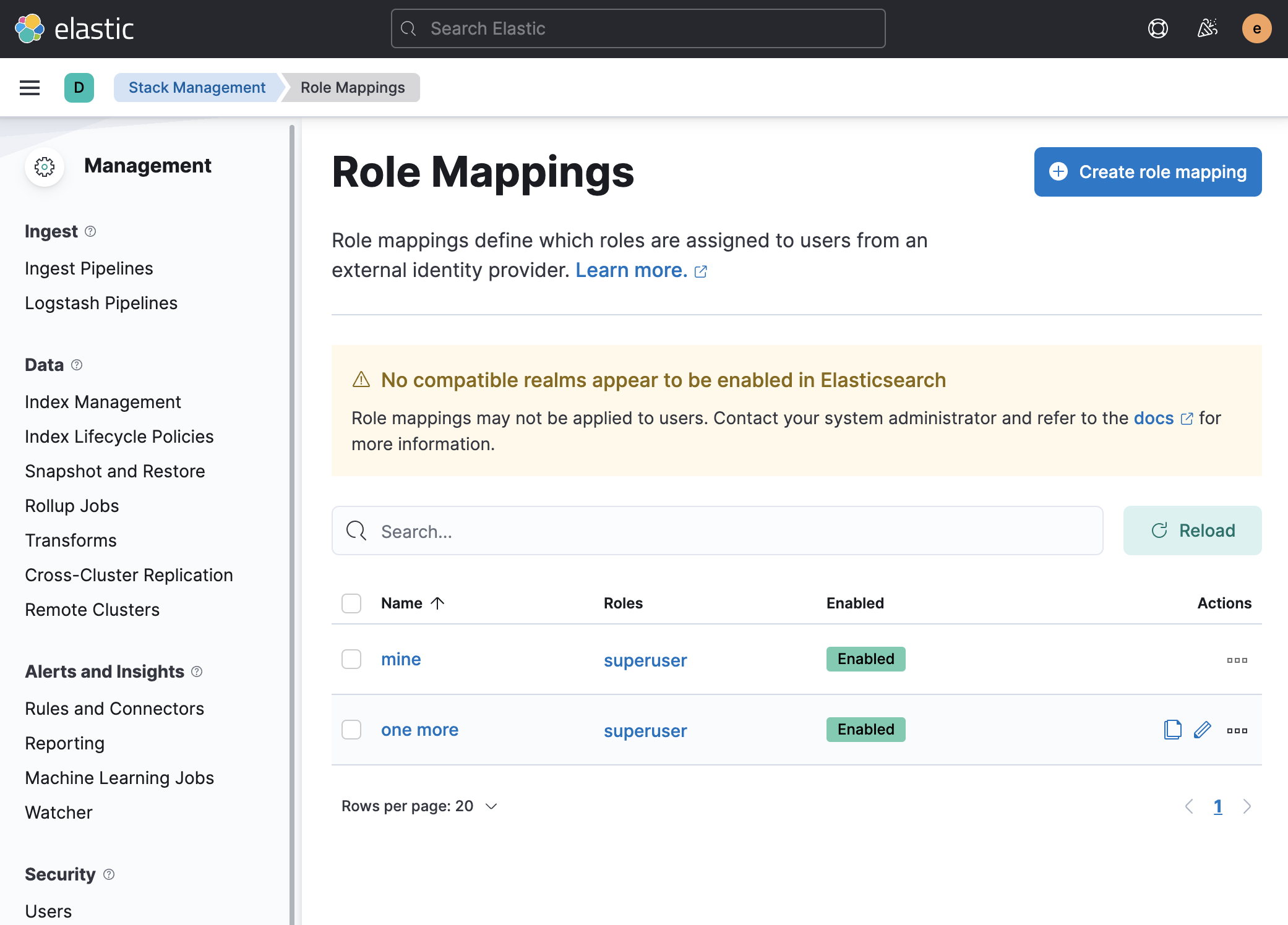Click the Ingest section help icon

90,231
